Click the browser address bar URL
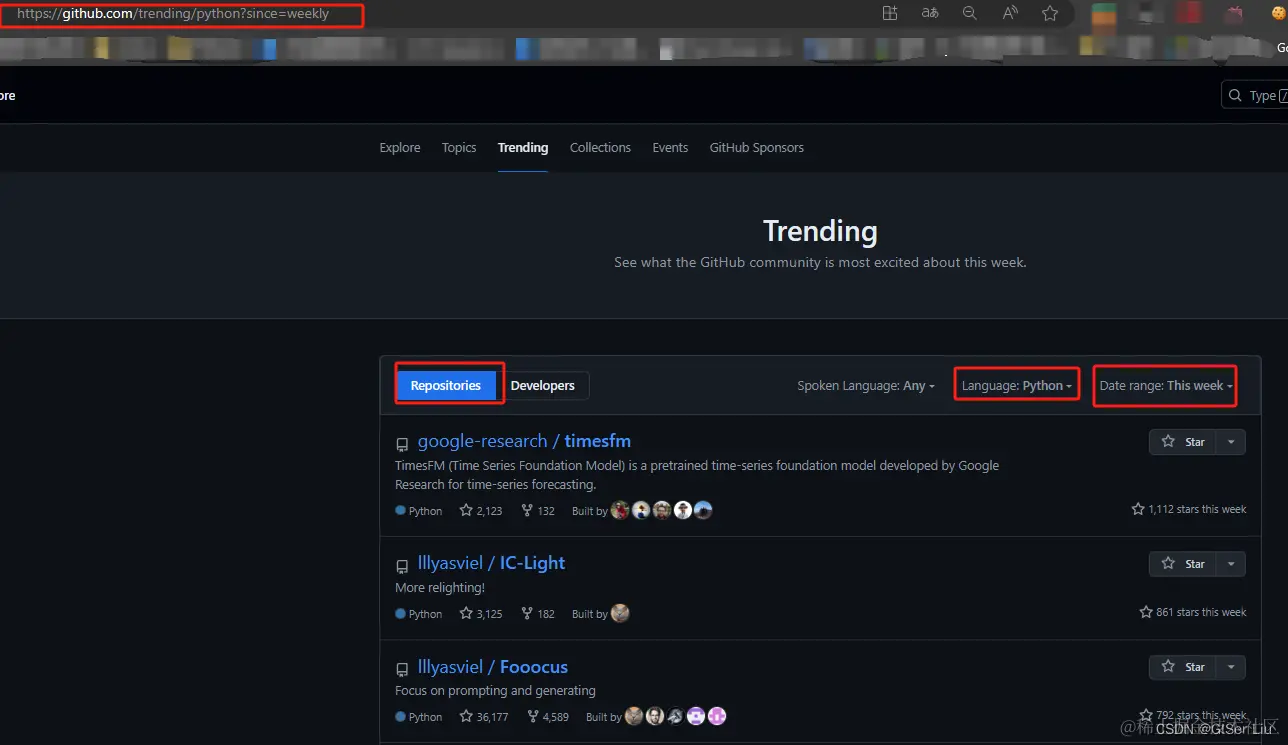1288x745 pixels. point(173,14)
